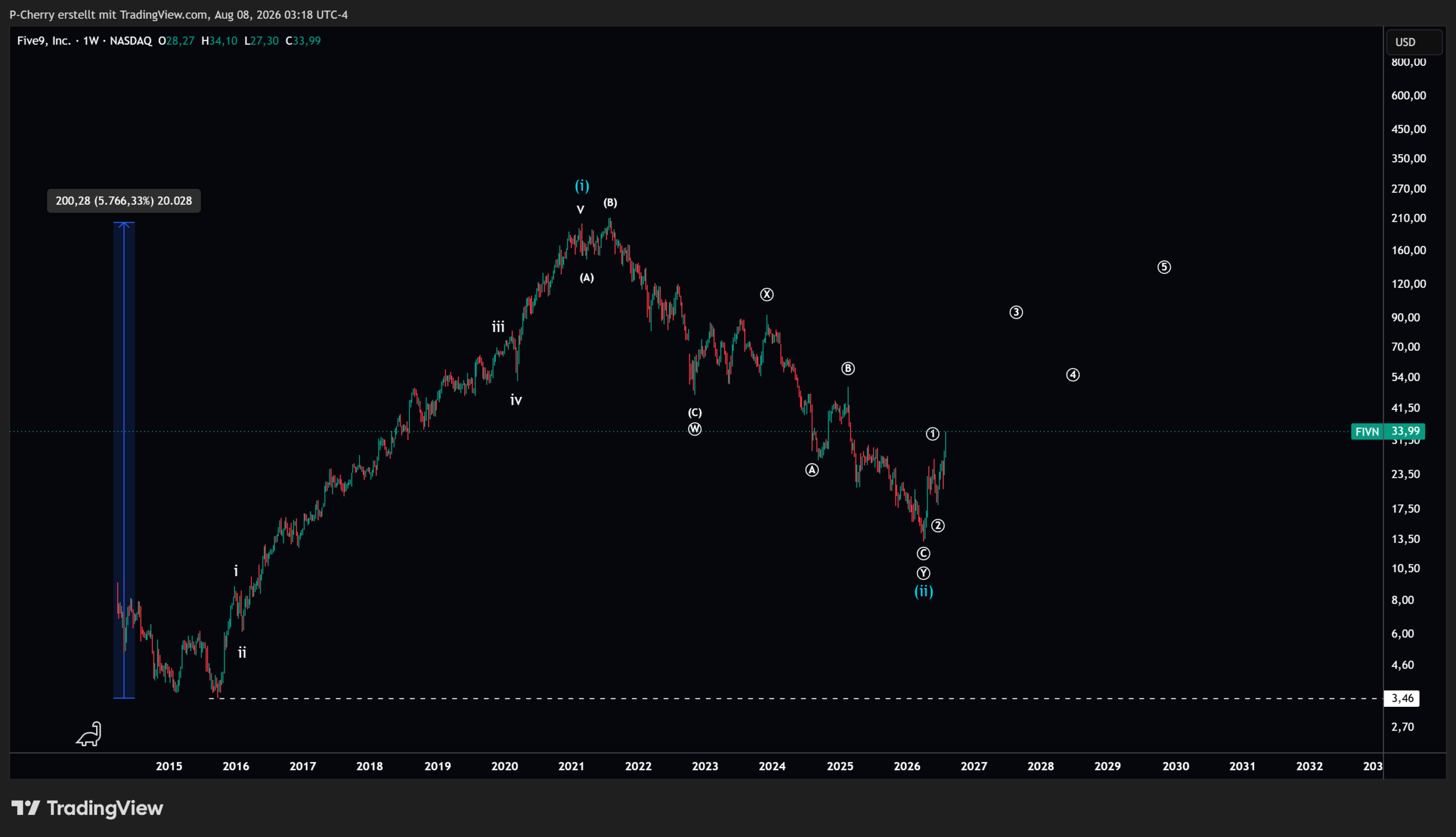
Task: Click the 54,00 price axis label
Action: click(x=1405, y=377)
